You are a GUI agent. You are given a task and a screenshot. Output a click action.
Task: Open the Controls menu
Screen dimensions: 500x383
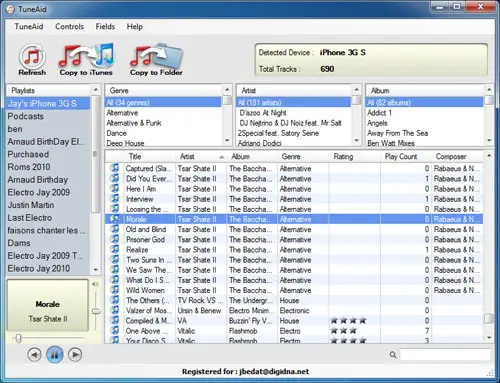(69, 27)
